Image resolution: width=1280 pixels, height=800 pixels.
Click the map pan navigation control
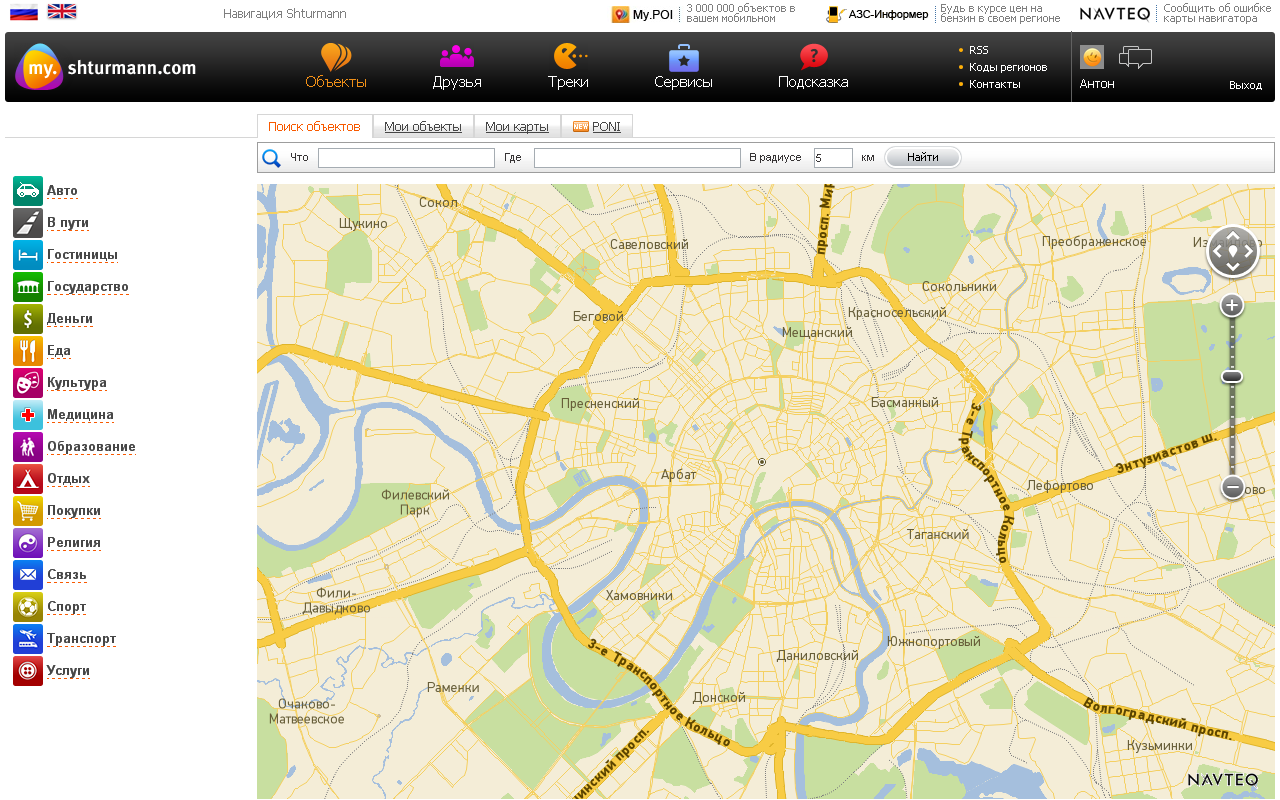click(1232, 251)
